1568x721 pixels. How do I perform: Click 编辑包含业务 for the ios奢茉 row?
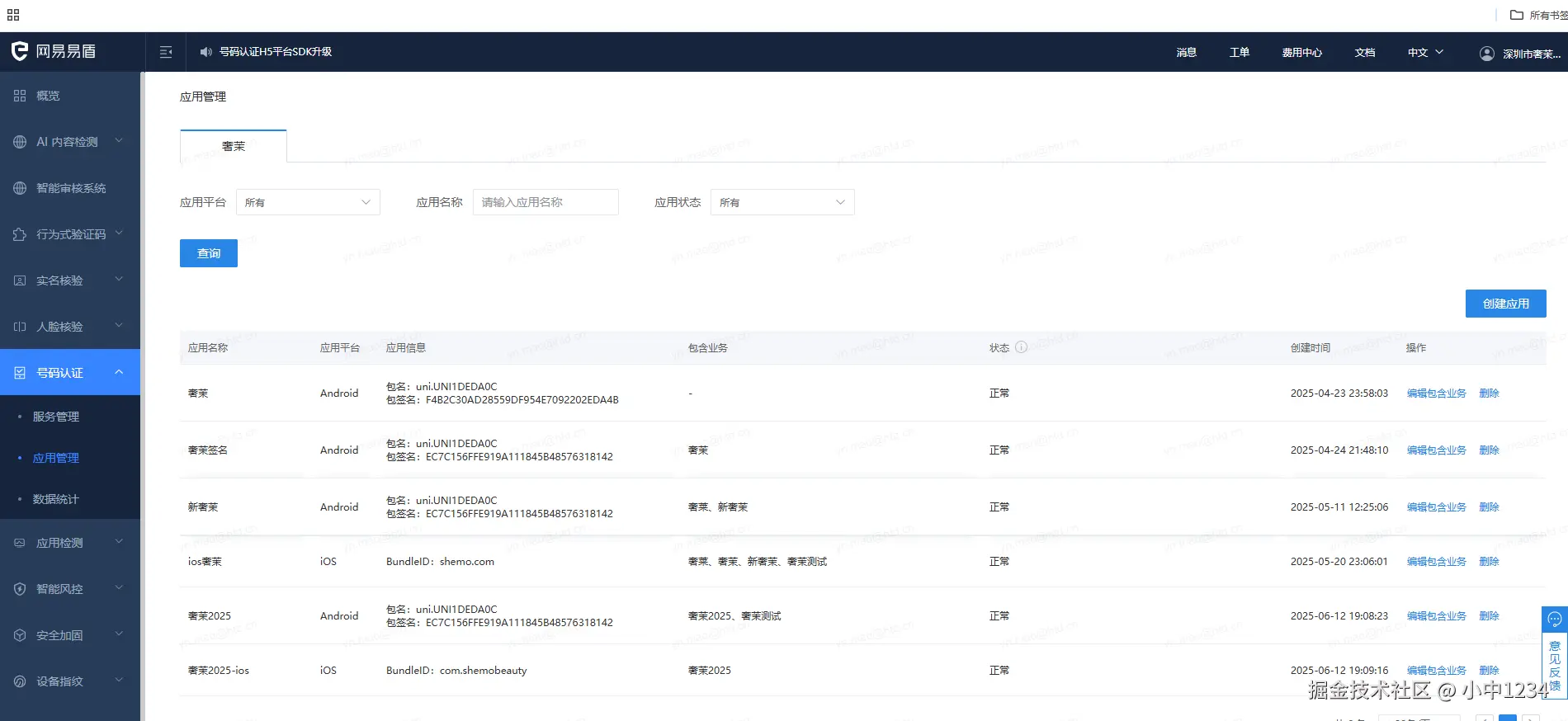pyautogui.click(x=1437, y=562)
